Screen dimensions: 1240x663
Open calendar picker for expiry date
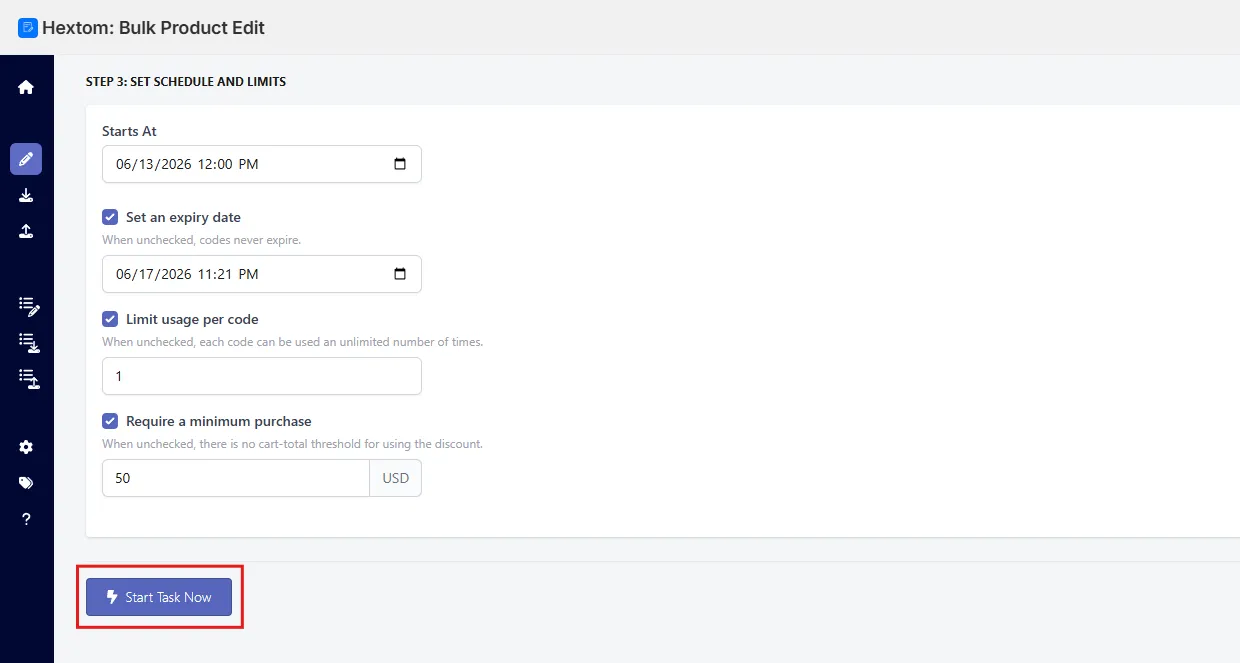click(x=400, y=274)
